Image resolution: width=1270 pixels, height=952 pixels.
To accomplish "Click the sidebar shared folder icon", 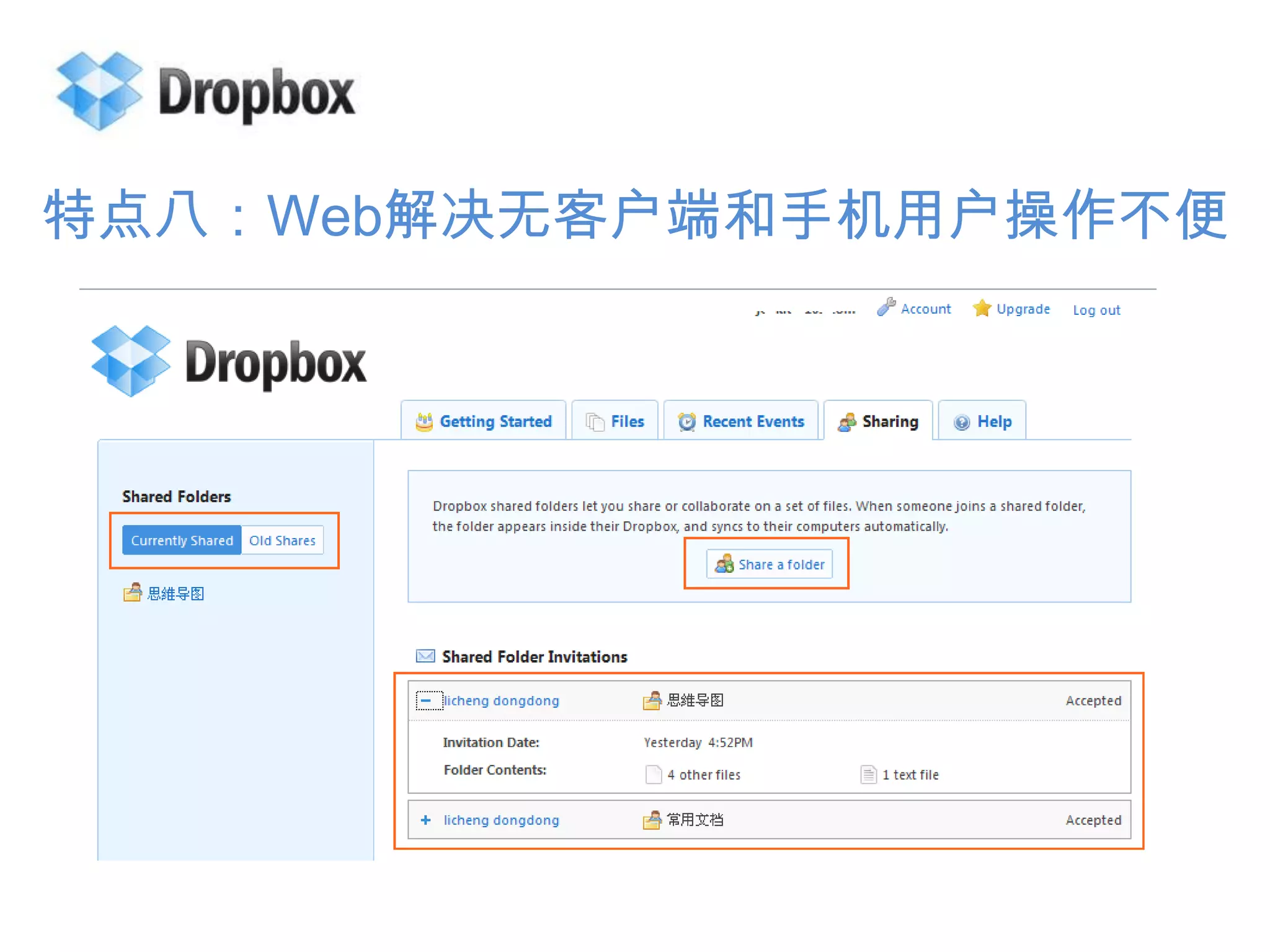I will point(132,593).
